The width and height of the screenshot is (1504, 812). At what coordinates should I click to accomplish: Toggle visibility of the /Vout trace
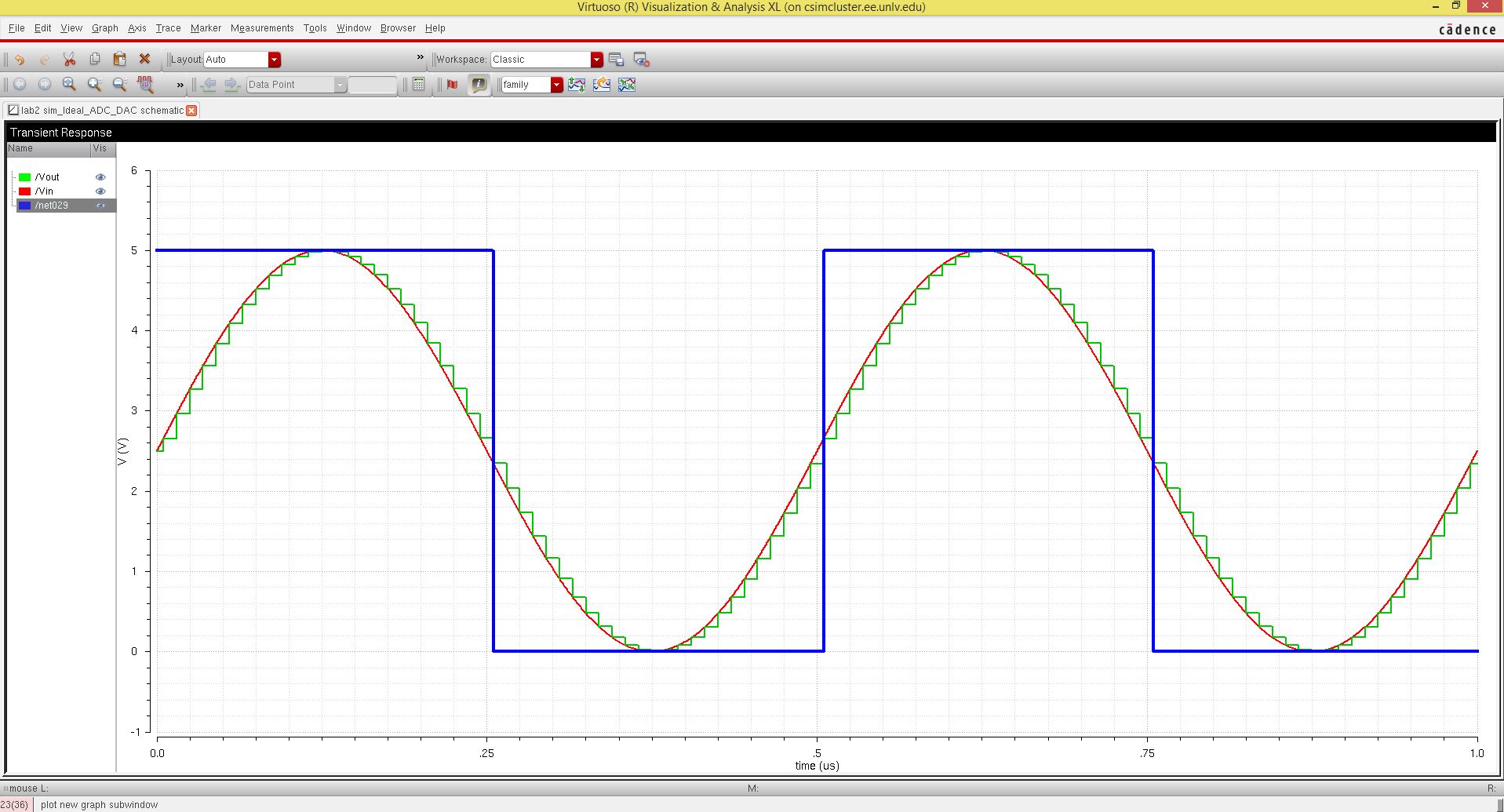click(100, 177)
